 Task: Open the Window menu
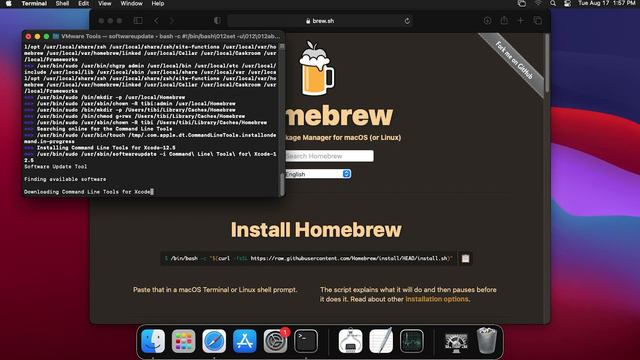click(x=131, y=4)
